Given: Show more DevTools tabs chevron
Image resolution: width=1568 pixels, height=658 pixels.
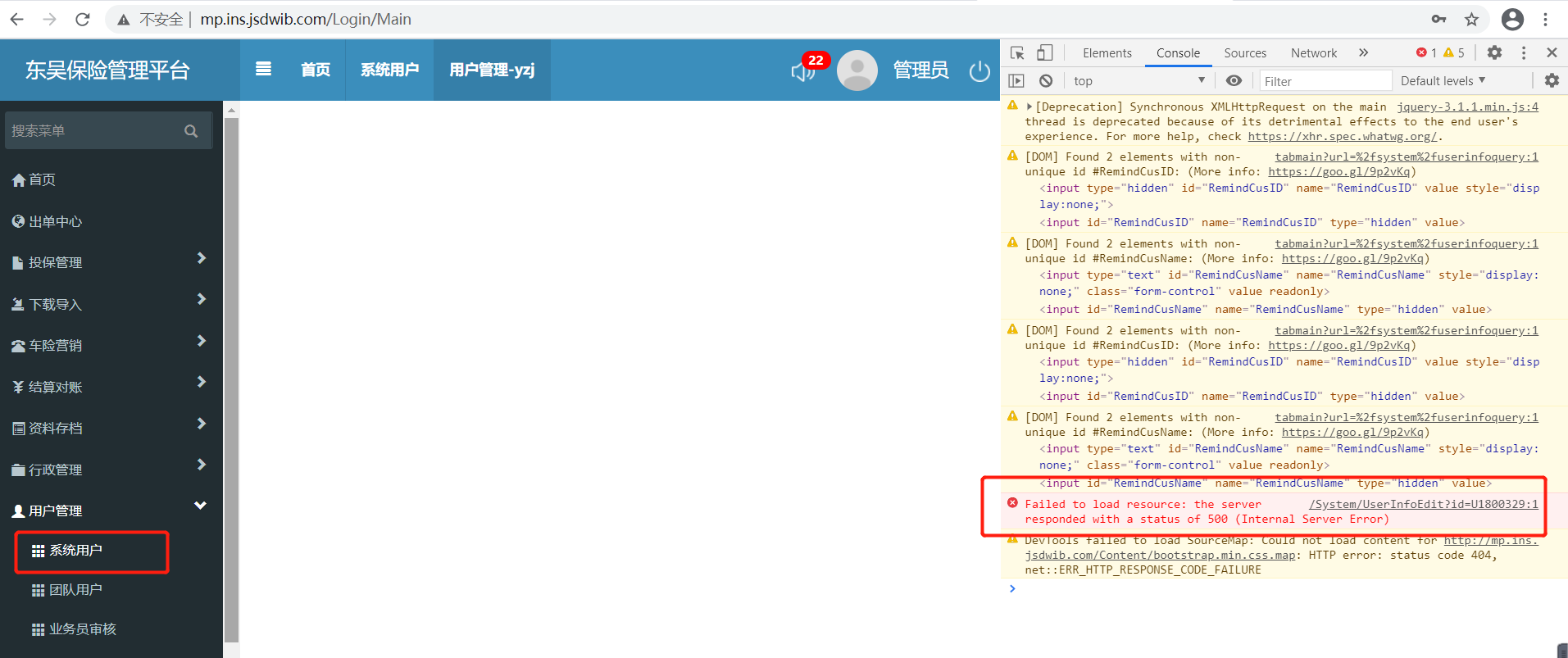Looking at the screenshot, I should (x=1363, y=53).
